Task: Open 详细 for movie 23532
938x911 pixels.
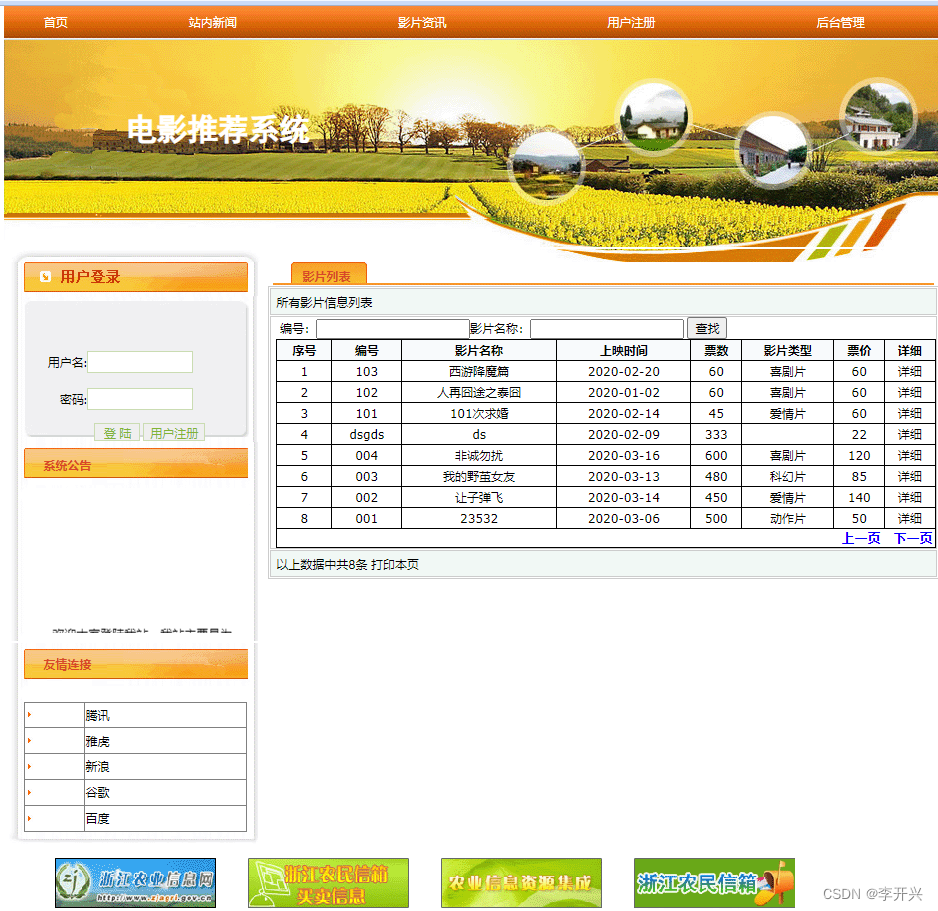Action: [x=909, y=518]
